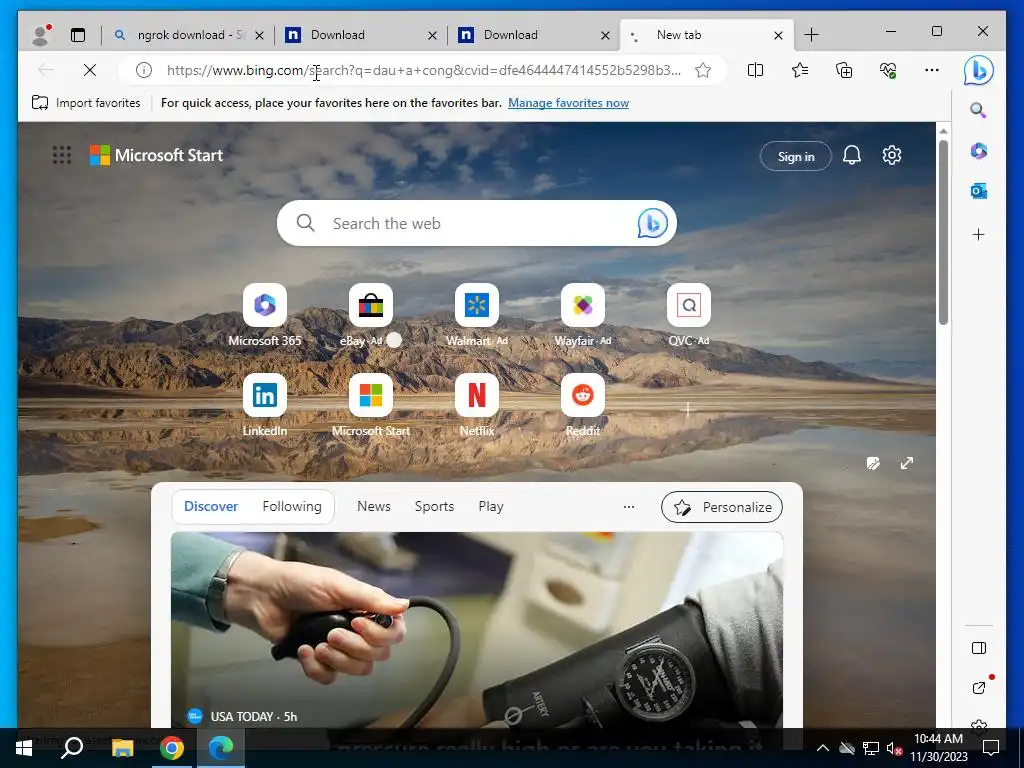
Task: Open Windows Start menu
Action: coord(24,748)
